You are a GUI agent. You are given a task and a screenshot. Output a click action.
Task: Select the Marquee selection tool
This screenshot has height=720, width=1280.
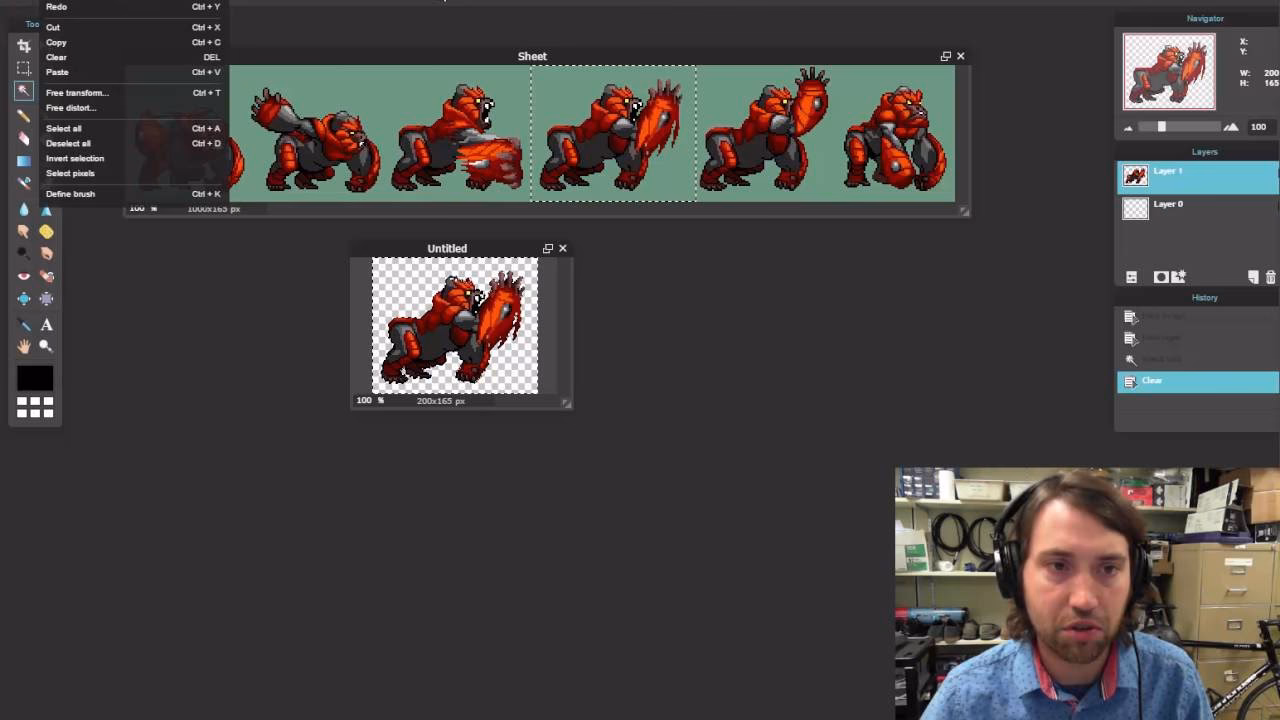24,68
